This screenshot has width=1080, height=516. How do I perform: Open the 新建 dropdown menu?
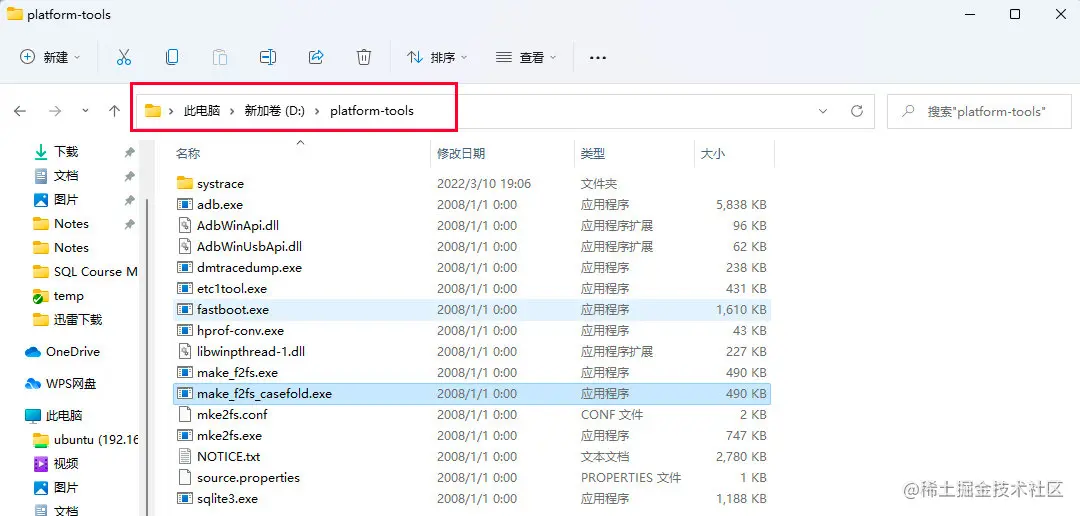point(50,57)
